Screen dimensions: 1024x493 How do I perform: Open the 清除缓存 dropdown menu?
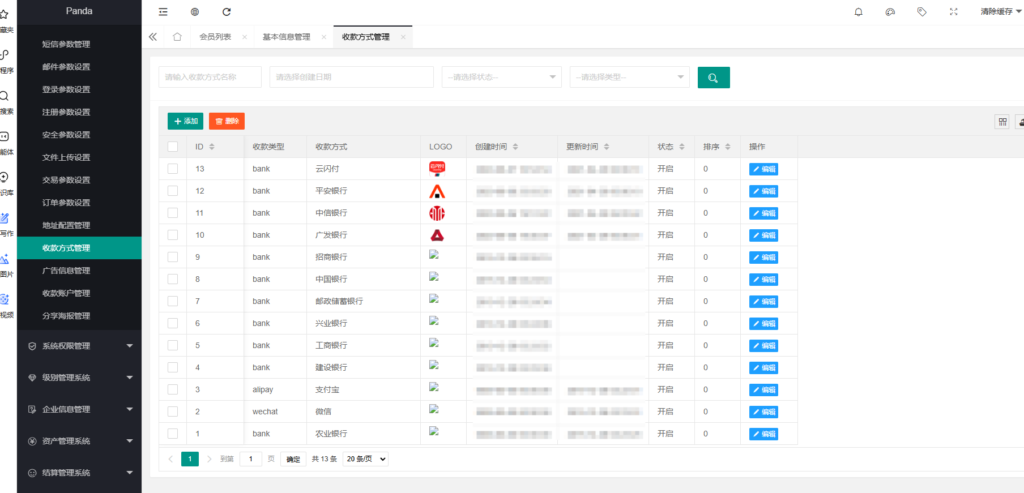point(1000,12)
